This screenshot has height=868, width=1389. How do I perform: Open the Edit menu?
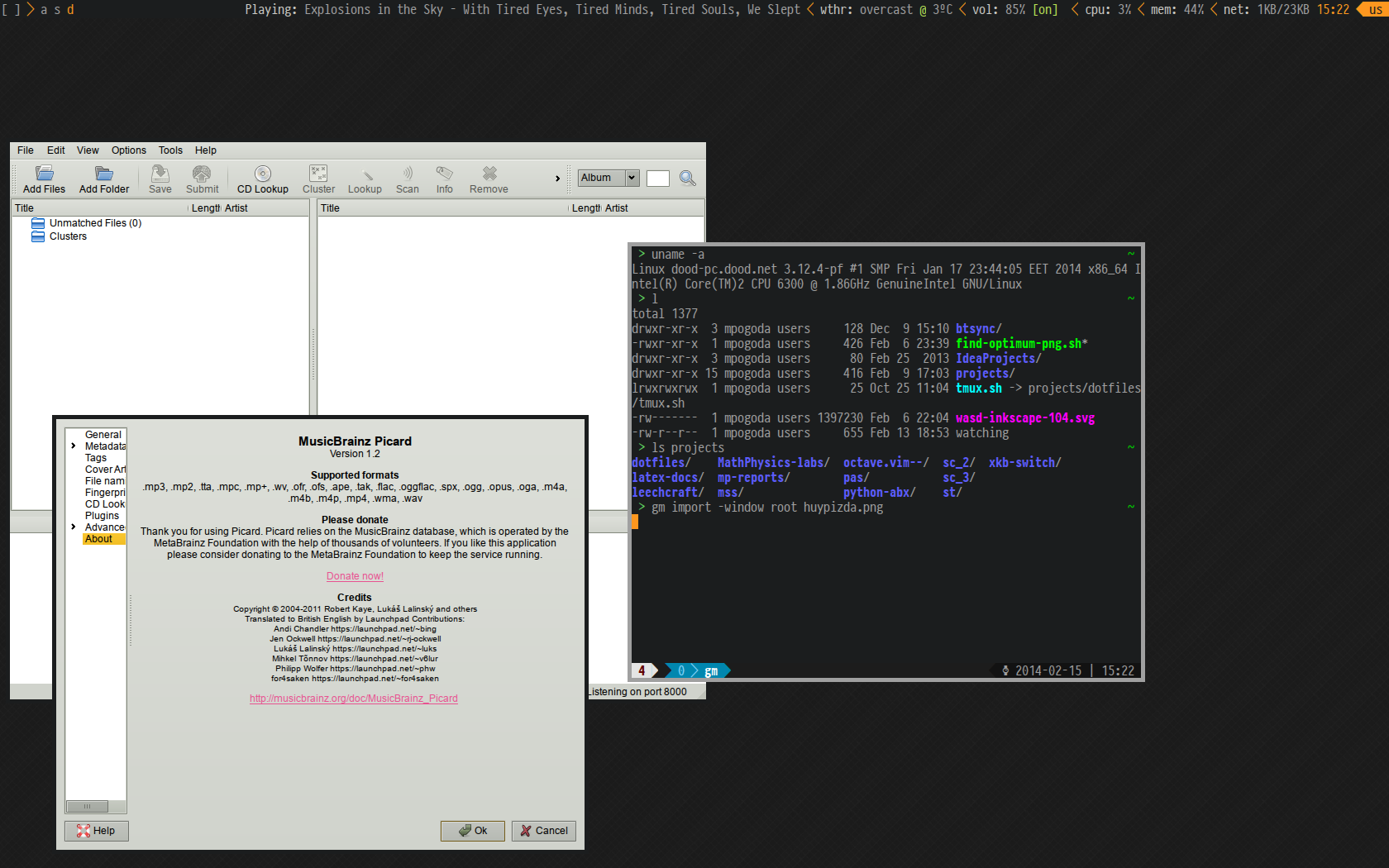click(56, 150)
